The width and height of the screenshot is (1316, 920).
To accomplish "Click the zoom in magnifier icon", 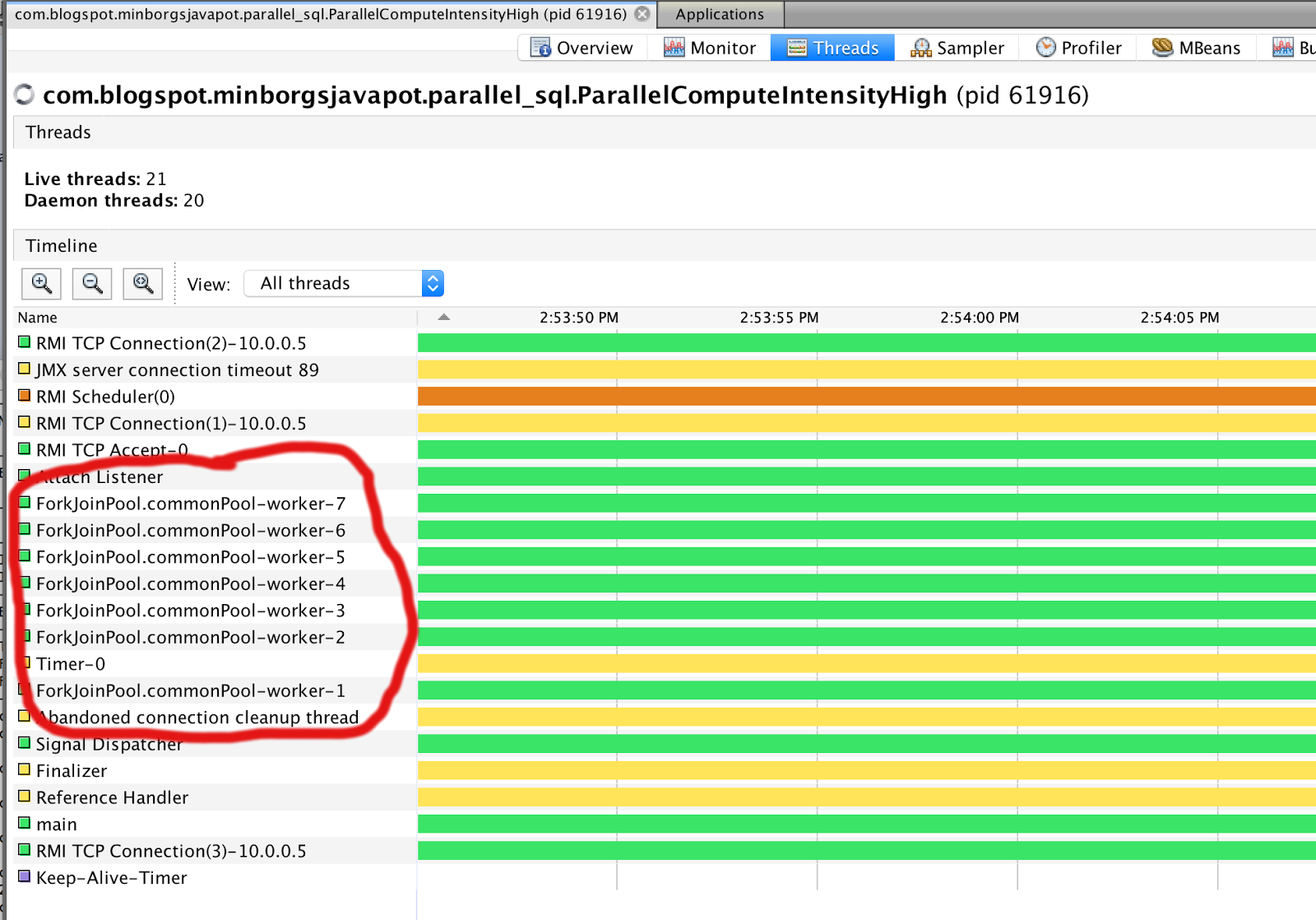I will click(41, 284).
